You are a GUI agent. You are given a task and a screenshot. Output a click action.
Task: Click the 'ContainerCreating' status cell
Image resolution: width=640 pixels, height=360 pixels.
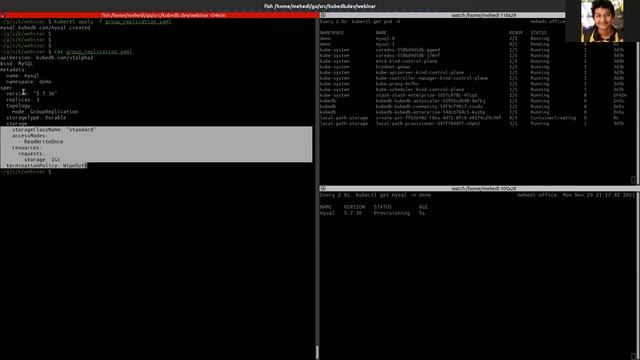coord(553,118)
